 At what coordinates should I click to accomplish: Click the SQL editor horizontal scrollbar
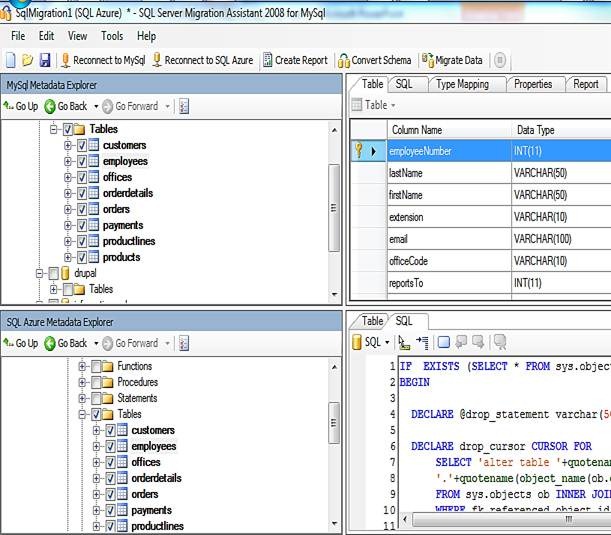tap(508, 519)
